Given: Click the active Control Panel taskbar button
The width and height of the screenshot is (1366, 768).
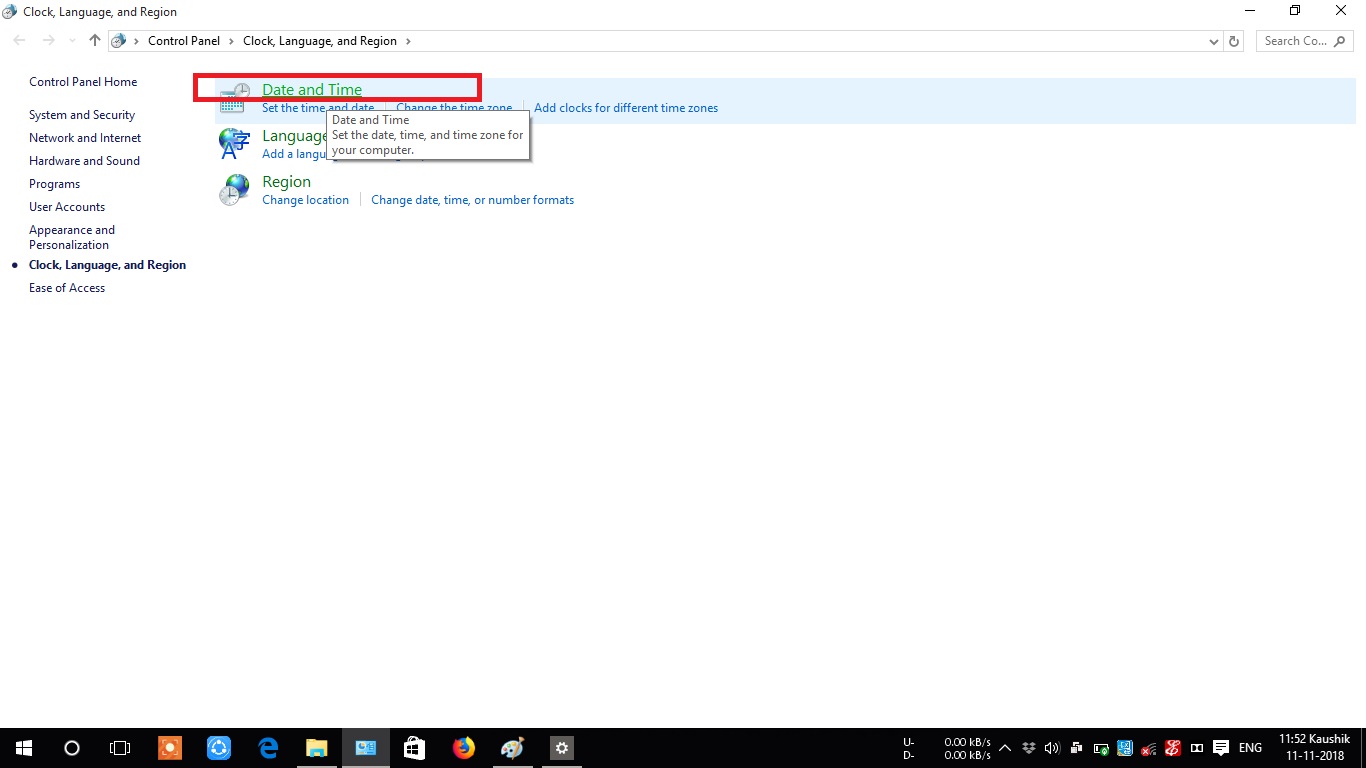Looking at the screenshot, I should tap(365, 748).
